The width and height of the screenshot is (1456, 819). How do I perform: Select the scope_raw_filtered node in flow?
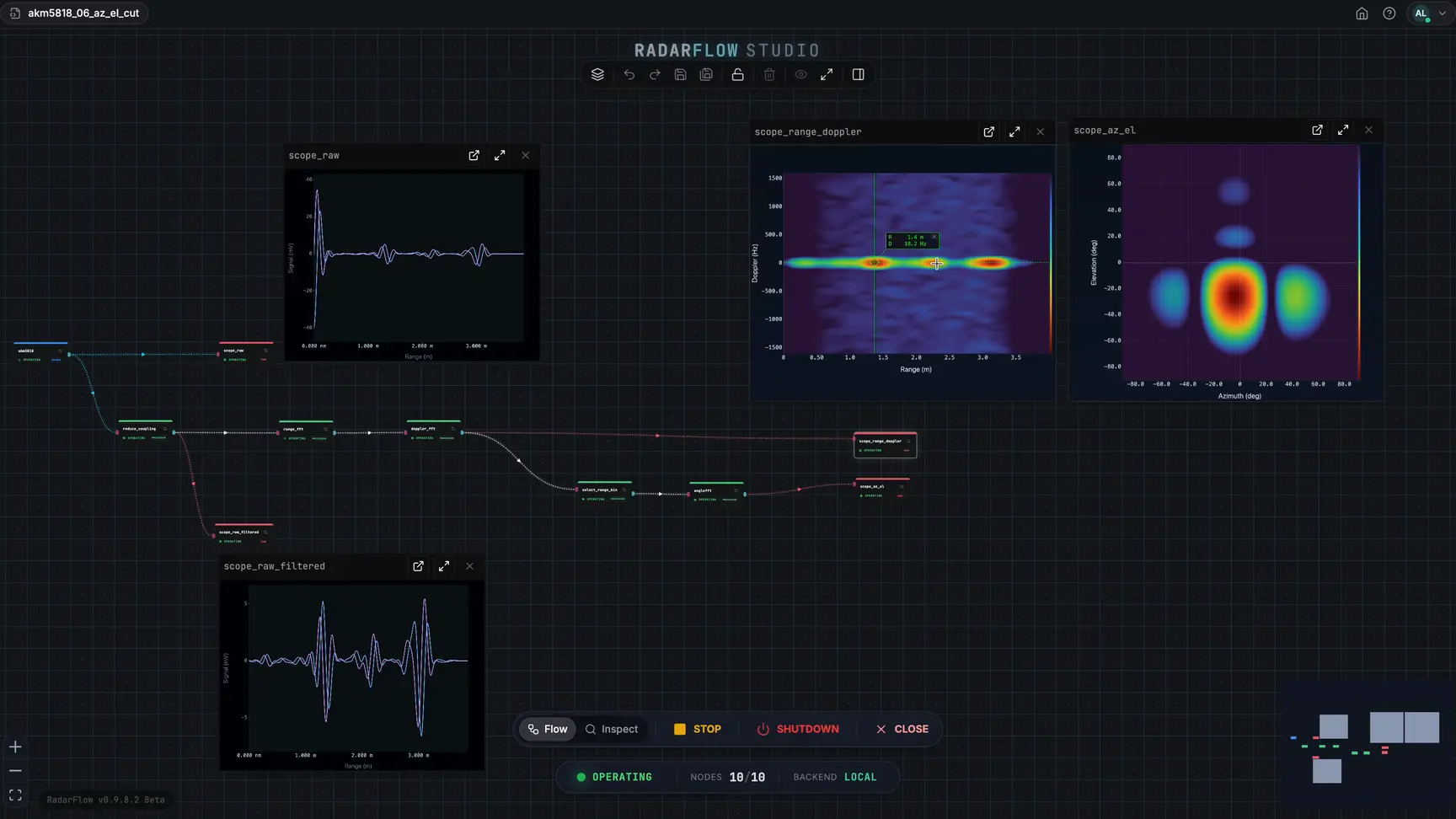tap(244, 535)
